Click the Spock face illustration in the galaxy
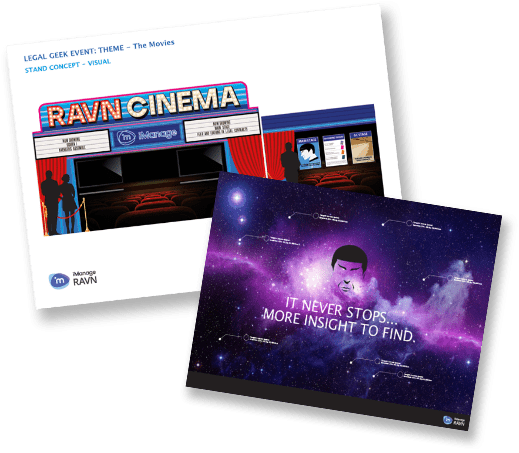This screenshot has width=519, height=453. (349, 269)
